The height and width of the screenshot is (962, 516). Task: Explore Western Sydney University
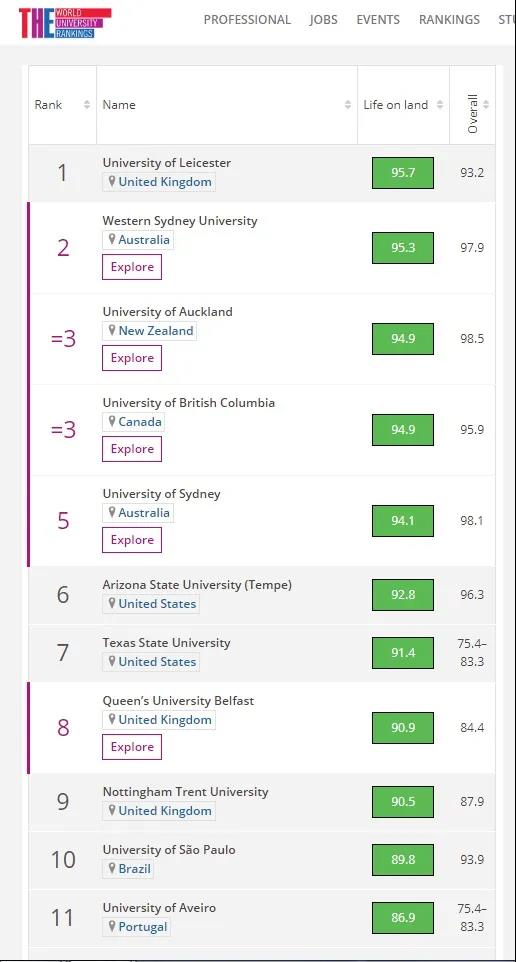click(132, 267)
